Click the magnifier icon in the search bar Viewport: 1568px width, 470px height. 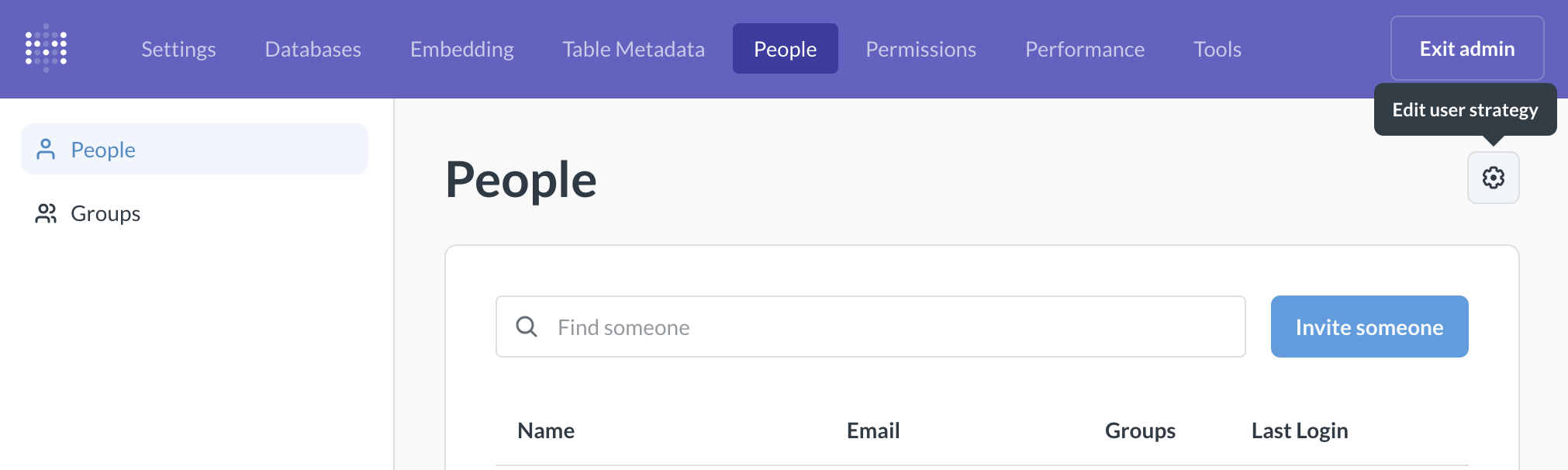pyautogui.click(x=527, y=327)
